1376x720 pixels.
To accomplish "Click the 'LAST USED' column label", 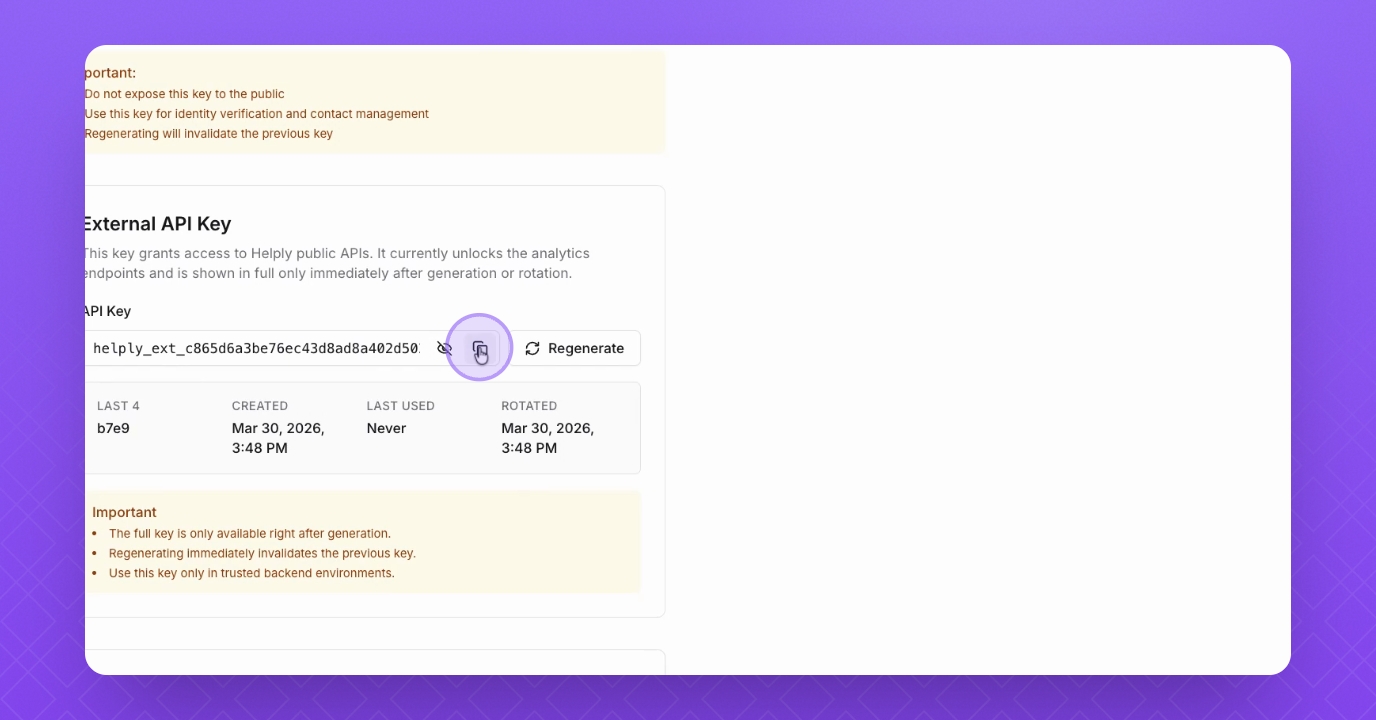I will pos(401,406).
